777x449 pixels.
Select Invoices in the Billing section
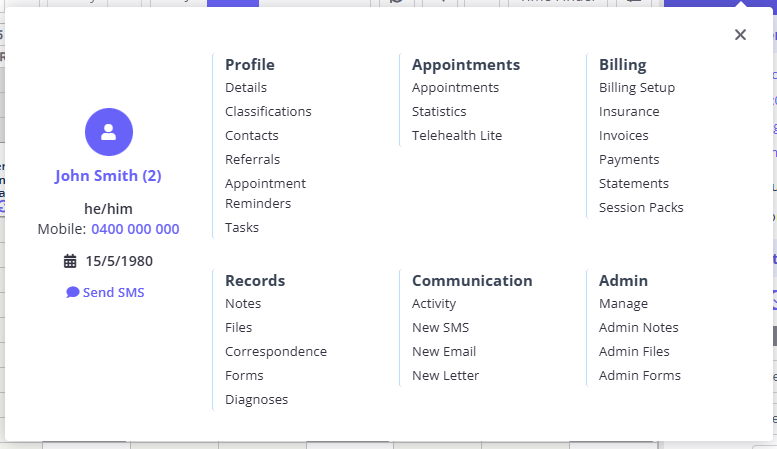click(x=623, y=135)
